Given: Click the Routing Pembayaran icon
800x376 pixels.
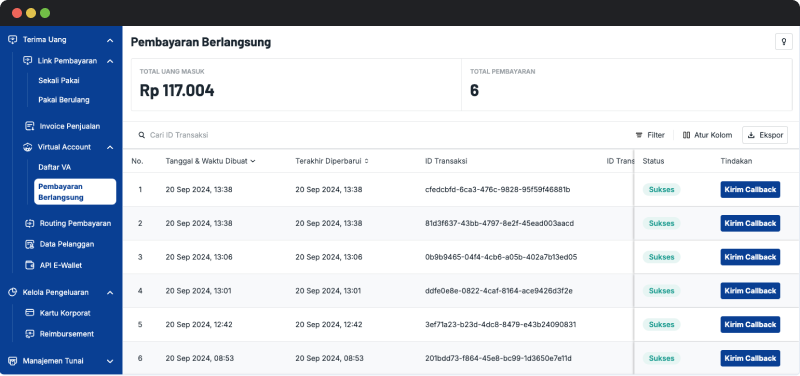Looking at the screenshot, I should pyautogui.click(x=30, y=223).
